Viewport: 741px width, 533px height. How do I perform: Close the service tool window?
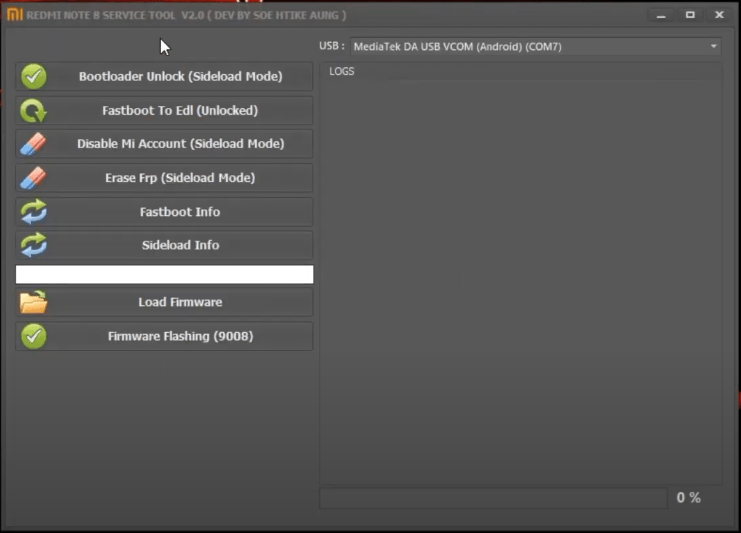pyautogui.click(x=719, y=15)
